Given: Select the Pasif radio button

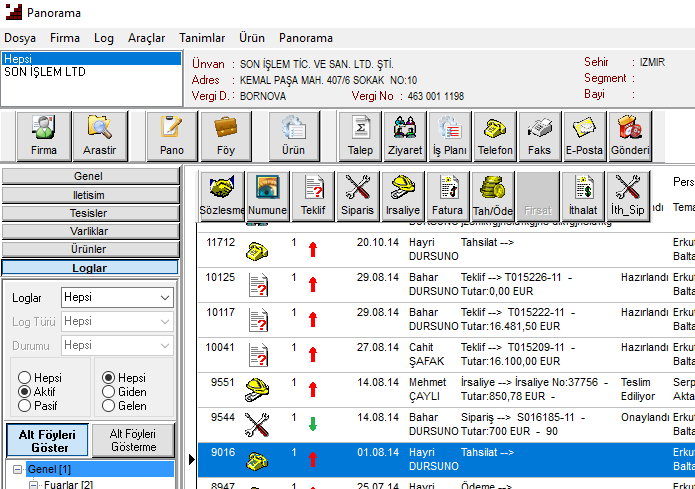Looking at the screenshot, I should (25, 407).
